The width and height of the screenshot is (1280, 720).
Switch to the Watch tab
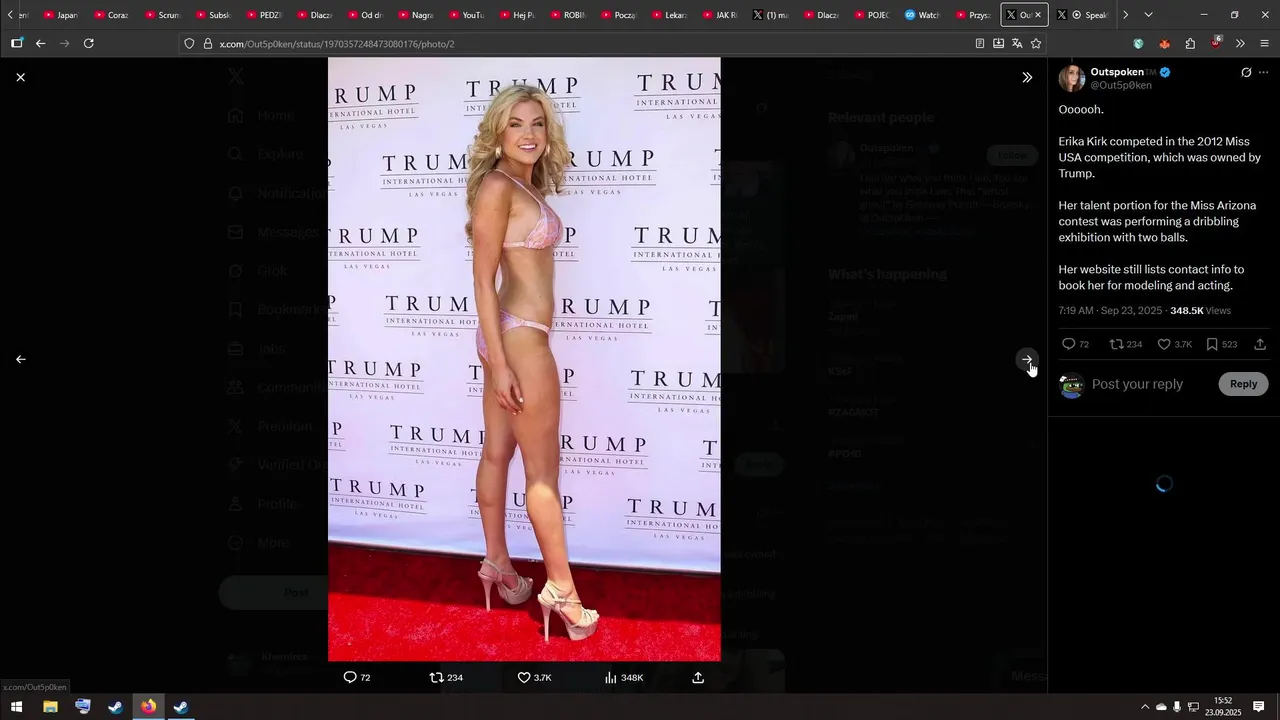[x=921, y=15]
